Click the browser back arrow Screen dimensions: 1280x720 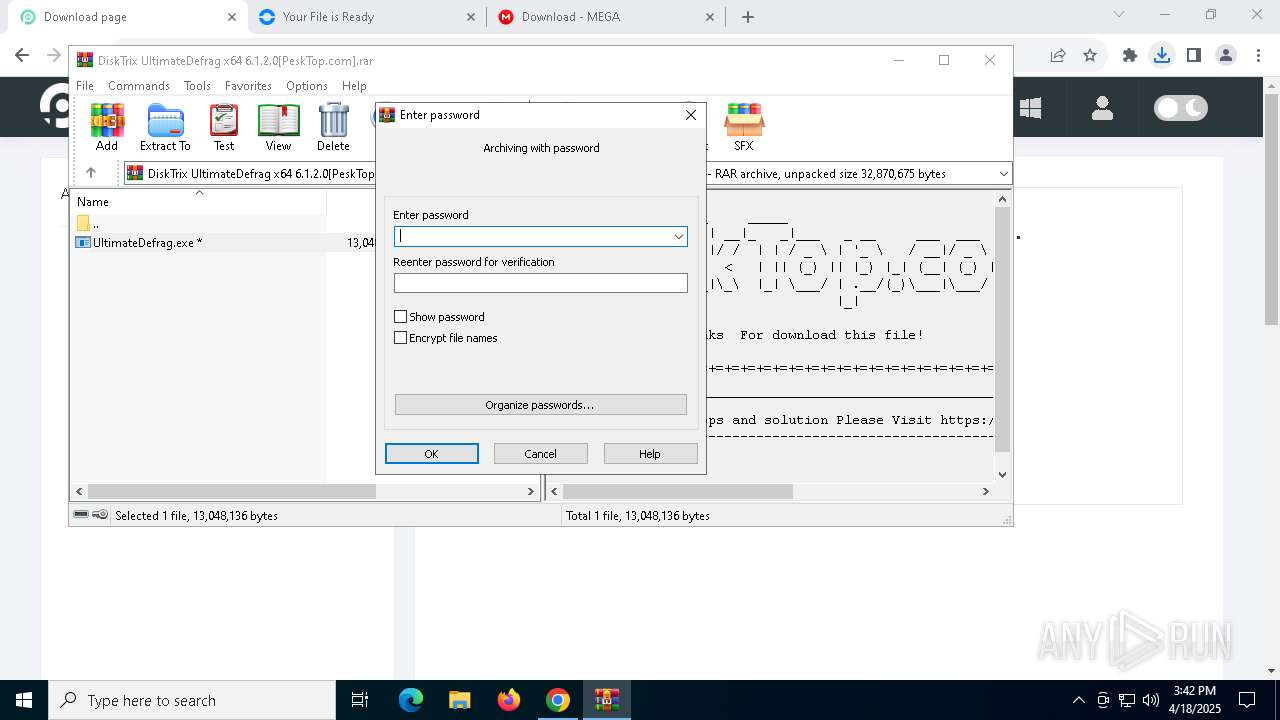(x=22, y=56)
